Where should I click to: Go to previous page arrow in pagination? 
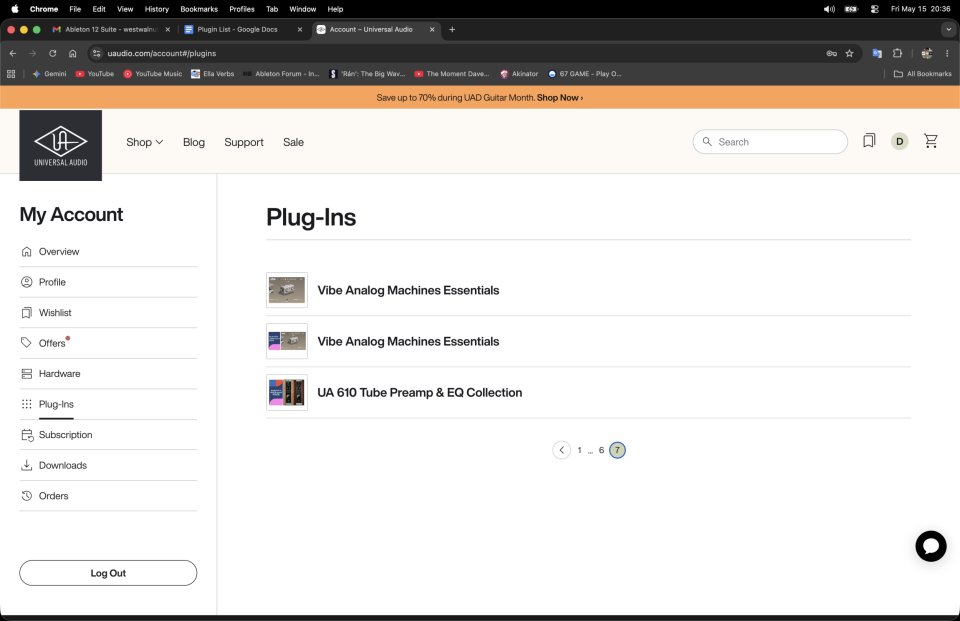pos(561,450)
